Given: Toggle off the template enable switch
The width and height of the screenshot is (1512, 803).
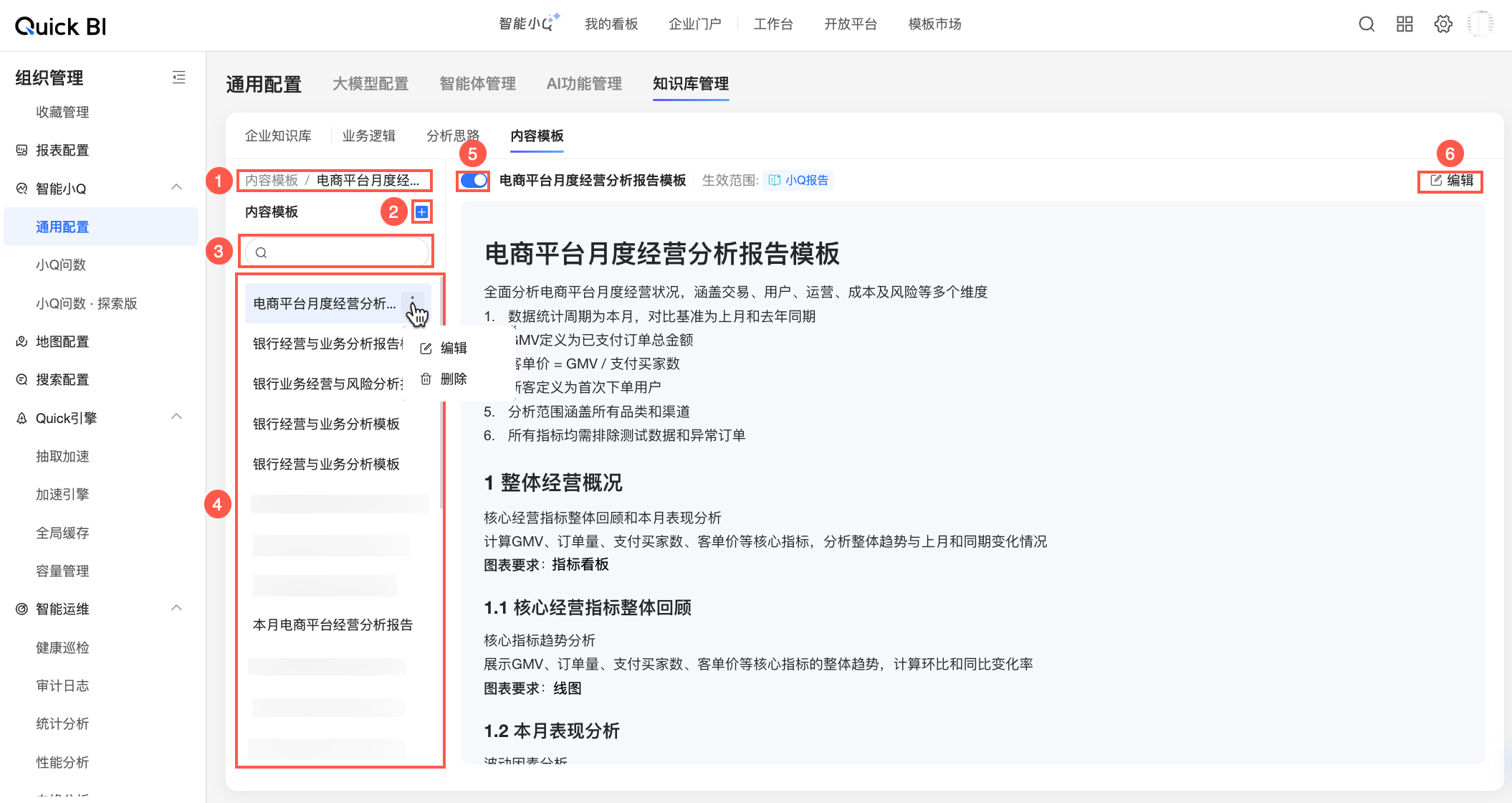Looking at the screenshot, I should click(474, 181).
